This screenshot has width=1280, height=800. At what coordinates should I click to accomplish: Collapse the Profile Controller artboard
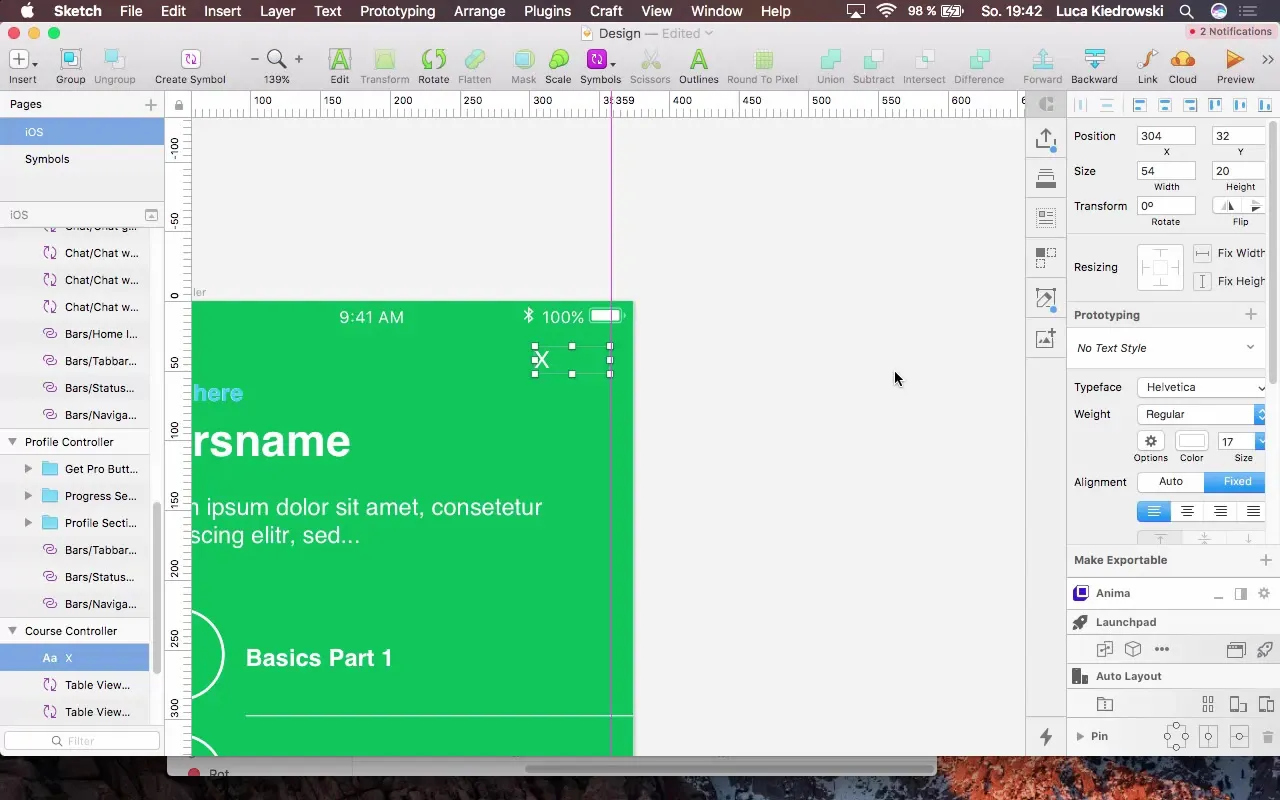pos(13,442)
